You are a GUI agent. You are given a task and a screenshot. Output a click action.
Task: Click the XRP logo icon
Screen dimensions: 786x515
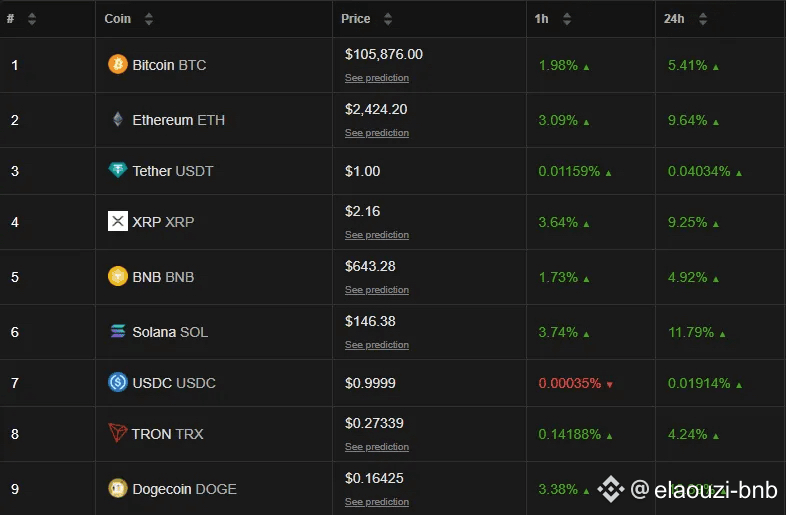118,221
